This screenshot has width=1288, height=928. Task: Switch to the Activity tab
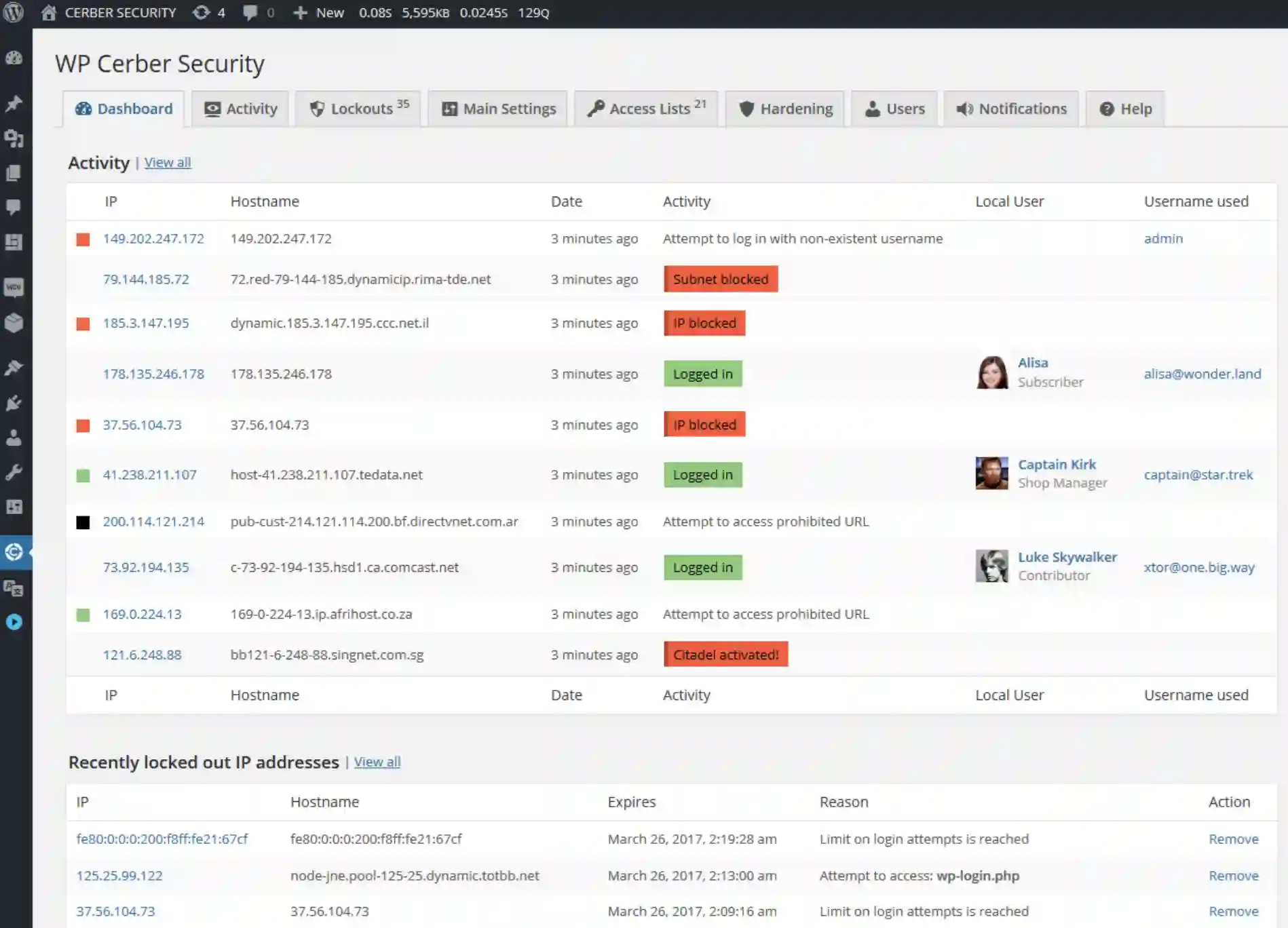(241, 109)
